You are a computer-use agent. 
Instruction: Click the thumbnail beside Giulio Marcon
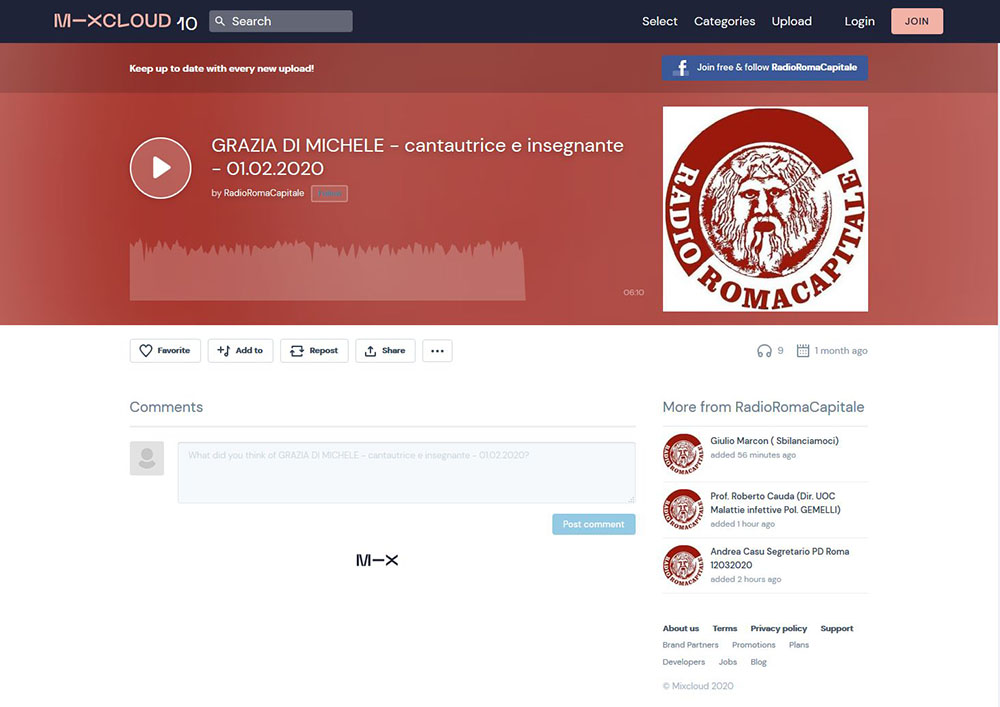pos(683,454)
